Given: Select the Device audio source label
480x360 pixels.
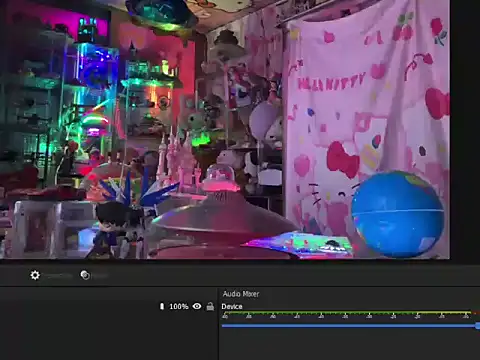Looking at the screenshot, I should click(232, 306).
